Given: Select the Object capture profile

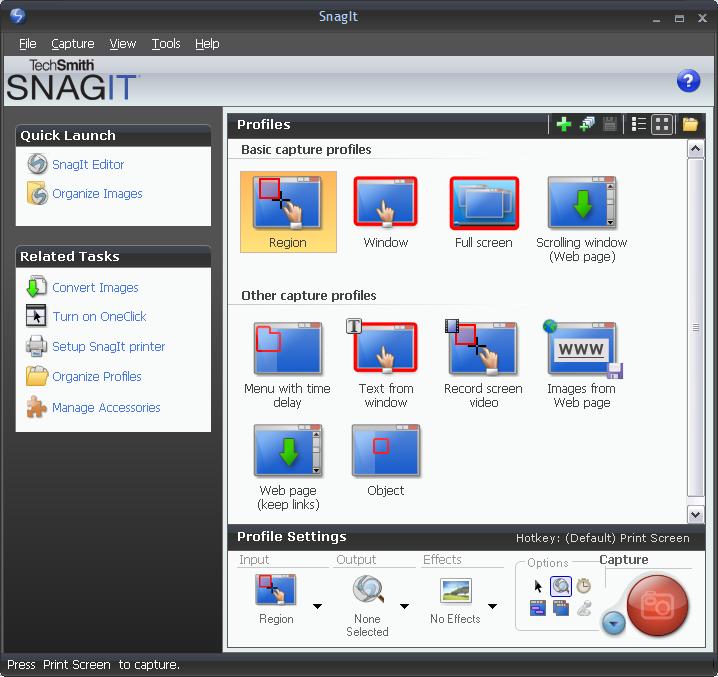Looking at the screenshot, I should point(386,461).
